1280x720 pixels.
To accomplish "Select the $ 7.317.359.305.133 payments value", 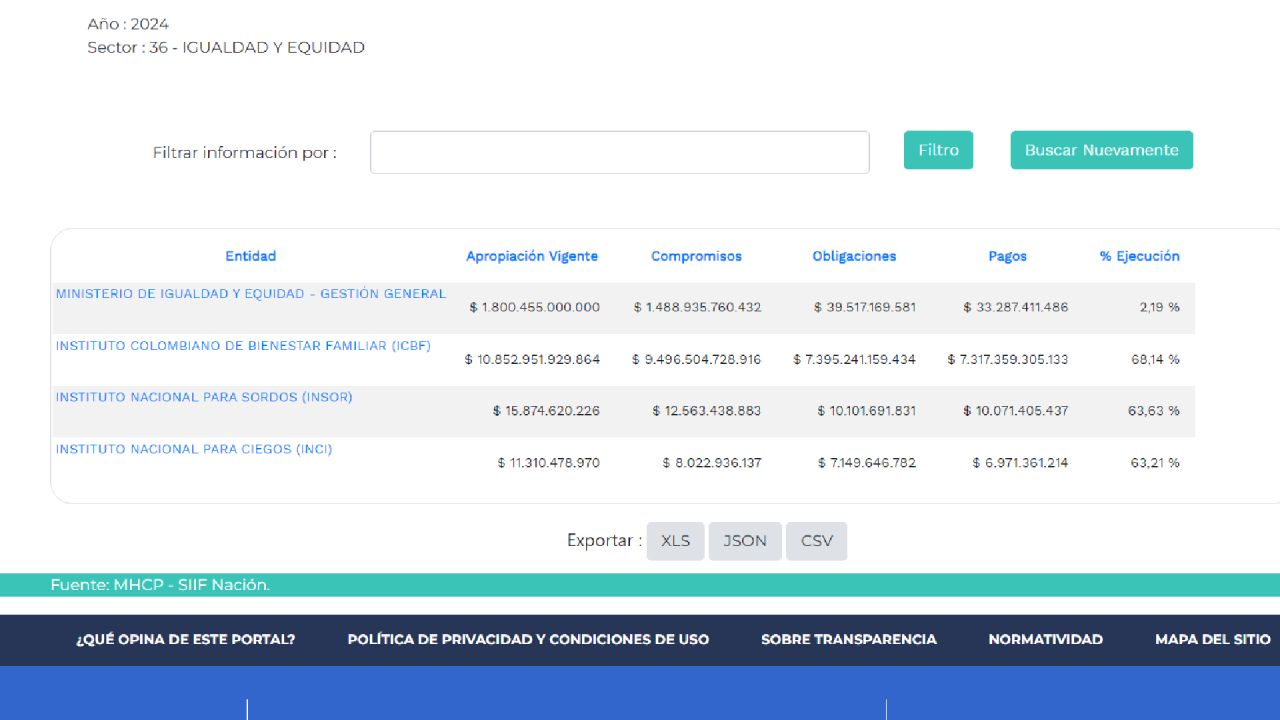I will [1008, 359].
